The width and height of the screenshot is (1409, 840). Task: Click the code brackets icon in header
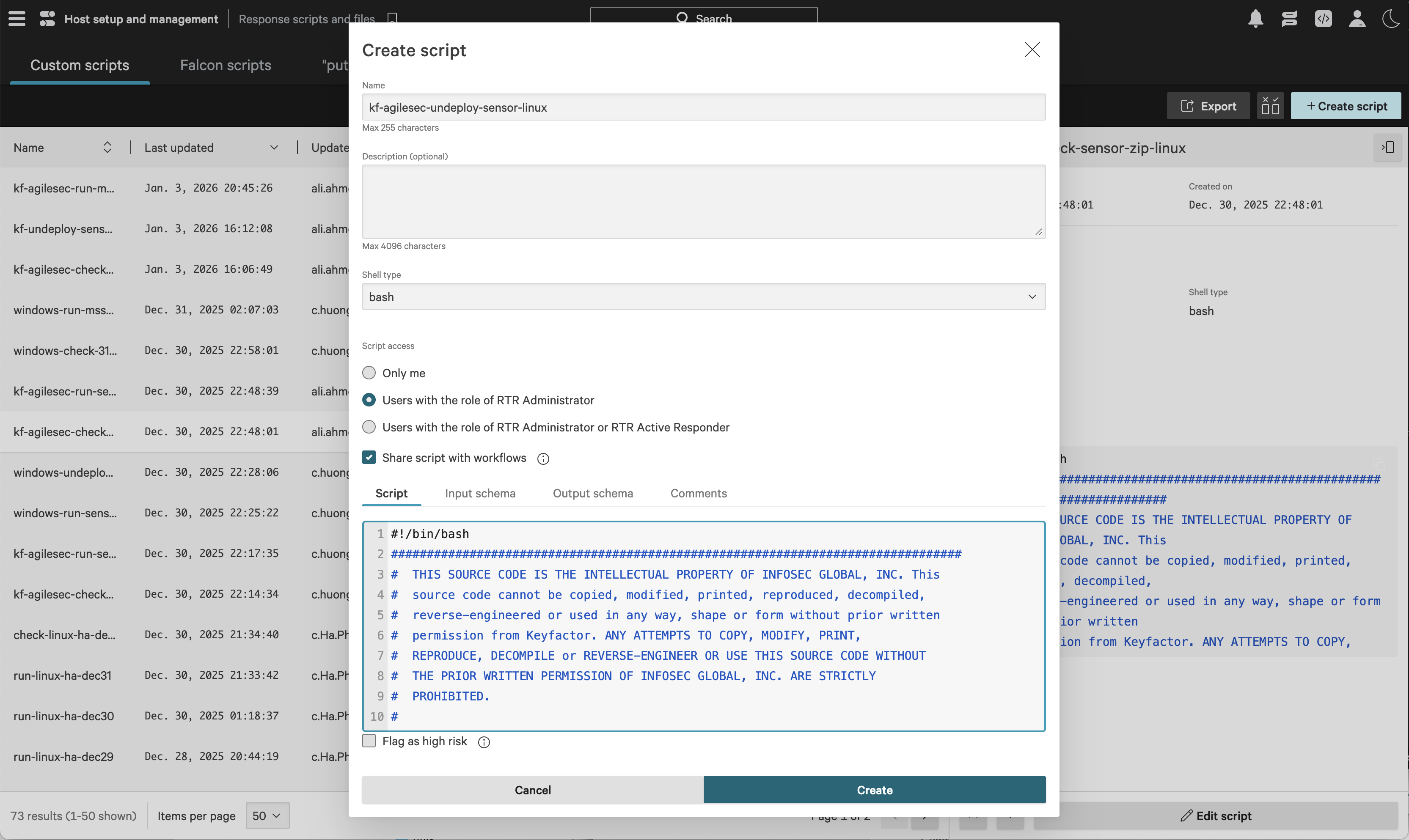(1323, 19)
